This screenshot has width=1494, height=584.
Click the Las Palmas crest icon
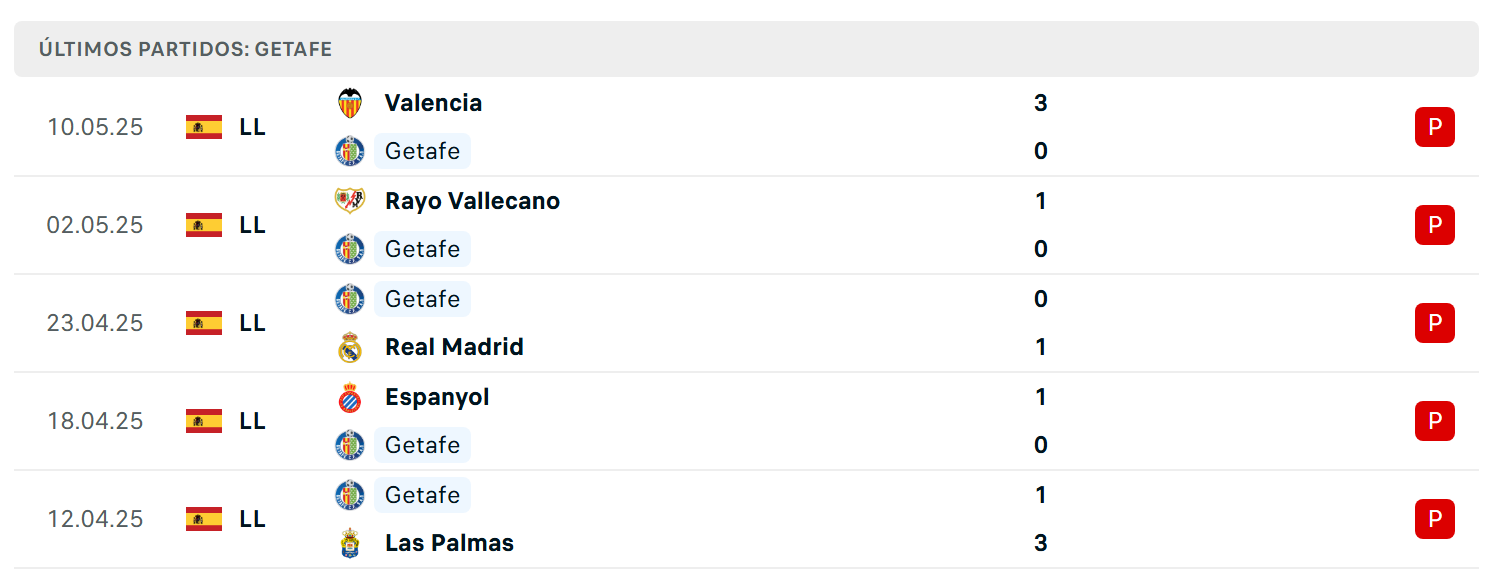pos(349,543)
